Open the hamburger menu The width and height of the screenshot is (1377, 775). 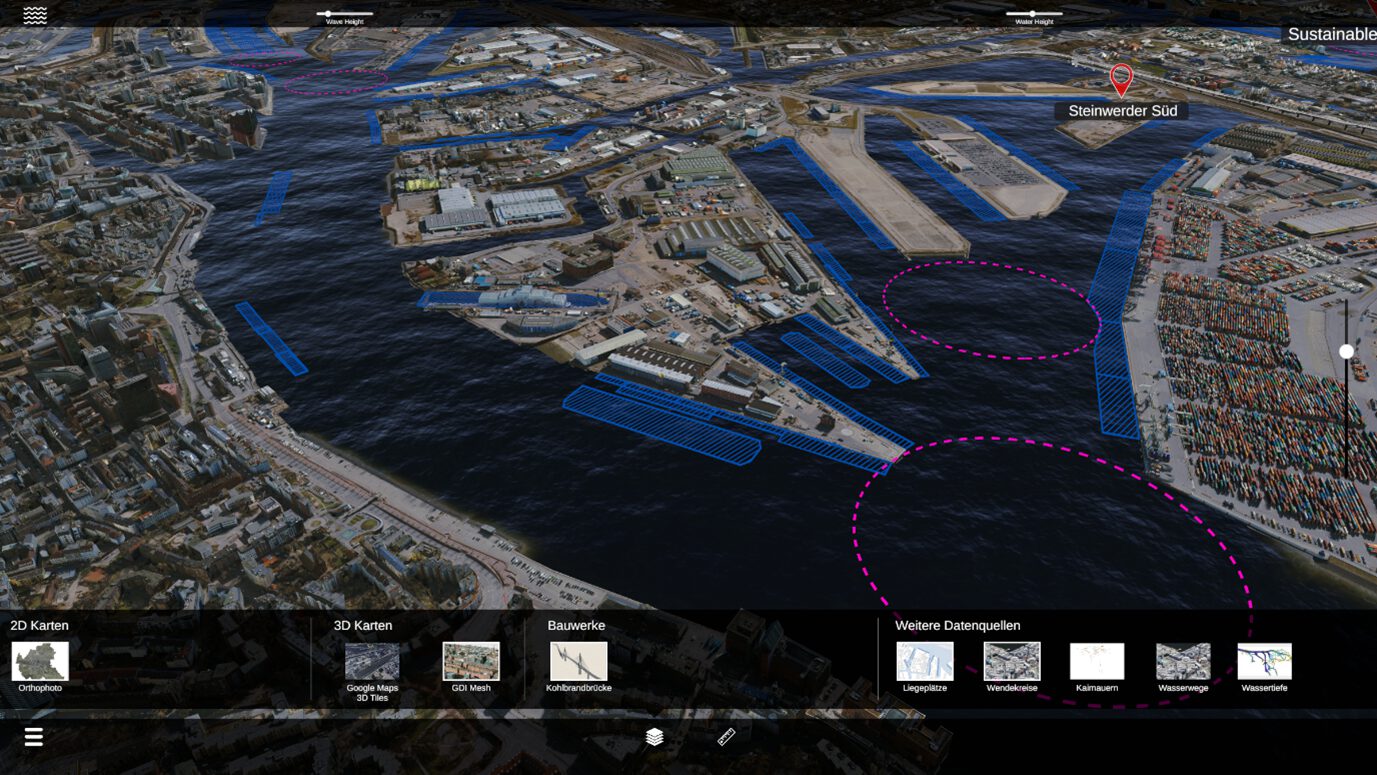click(x=34, y=737)
